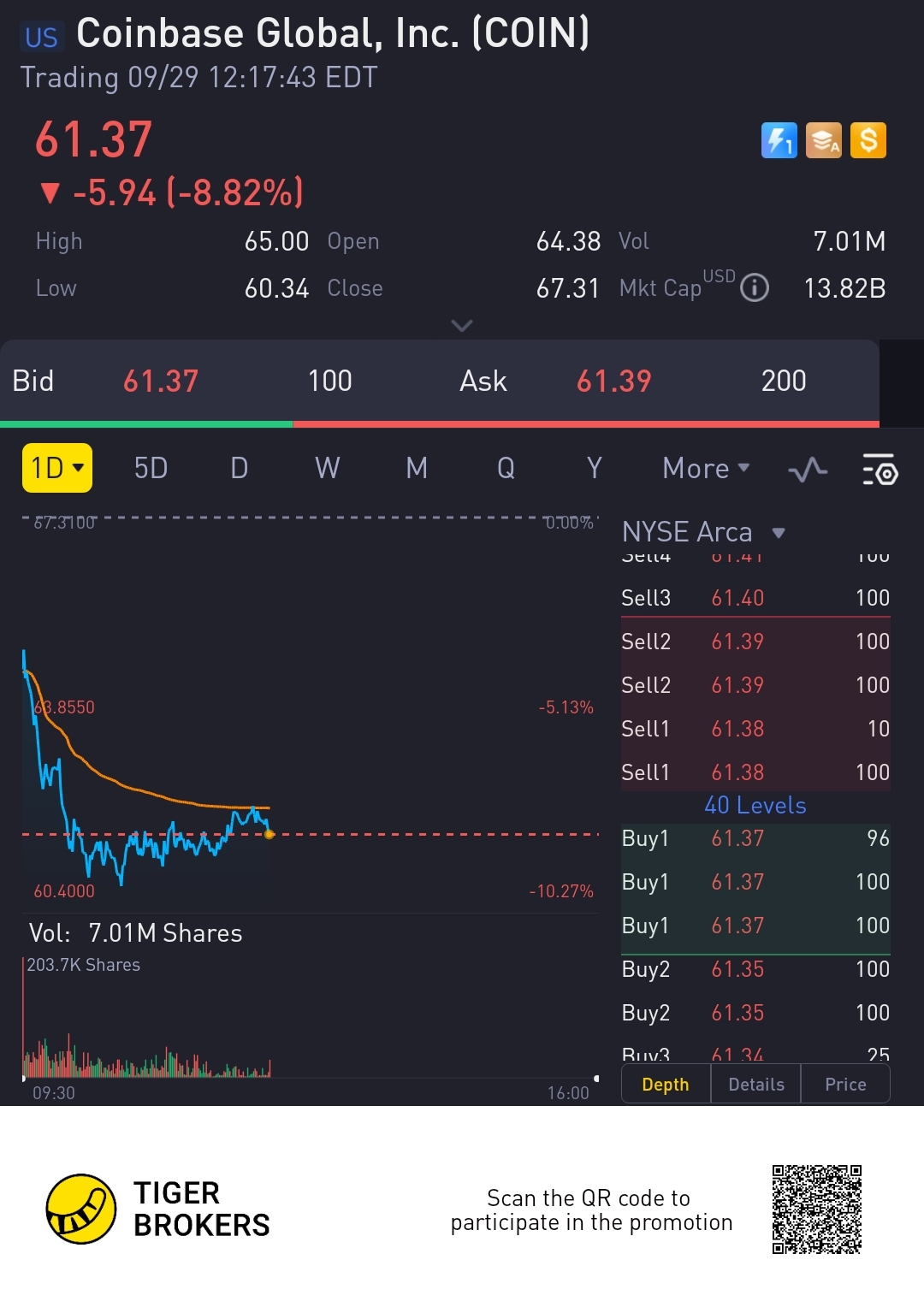Select Sell1 row with 10 shares
This screenshot has width=924, height=1313.
click(755, 729)
